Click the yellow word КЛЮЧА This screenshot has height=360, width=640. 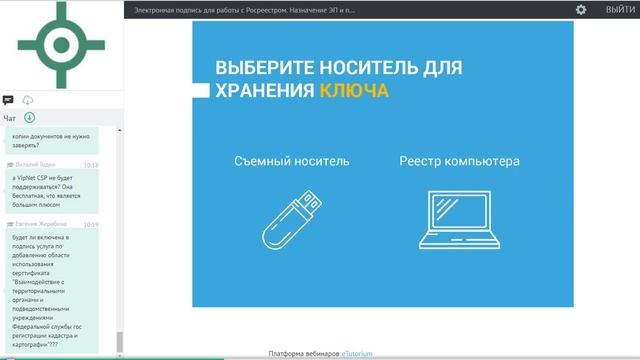pyautogui.click(x=354, y=91)
